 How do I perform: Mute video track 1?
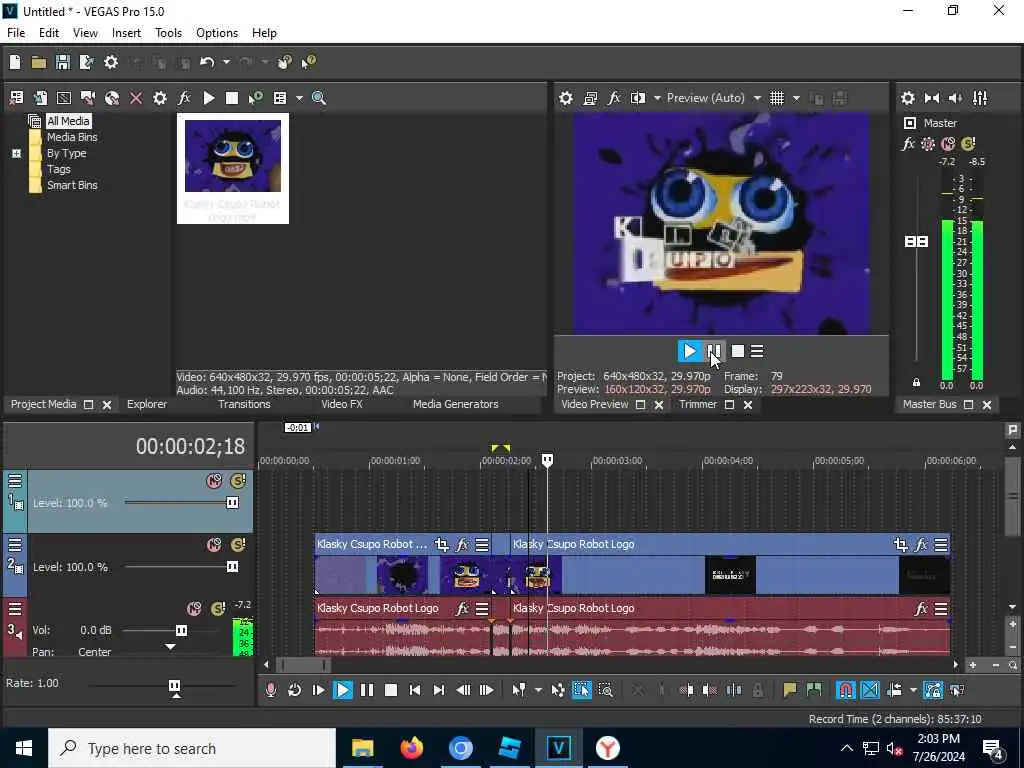click(214, 481)
